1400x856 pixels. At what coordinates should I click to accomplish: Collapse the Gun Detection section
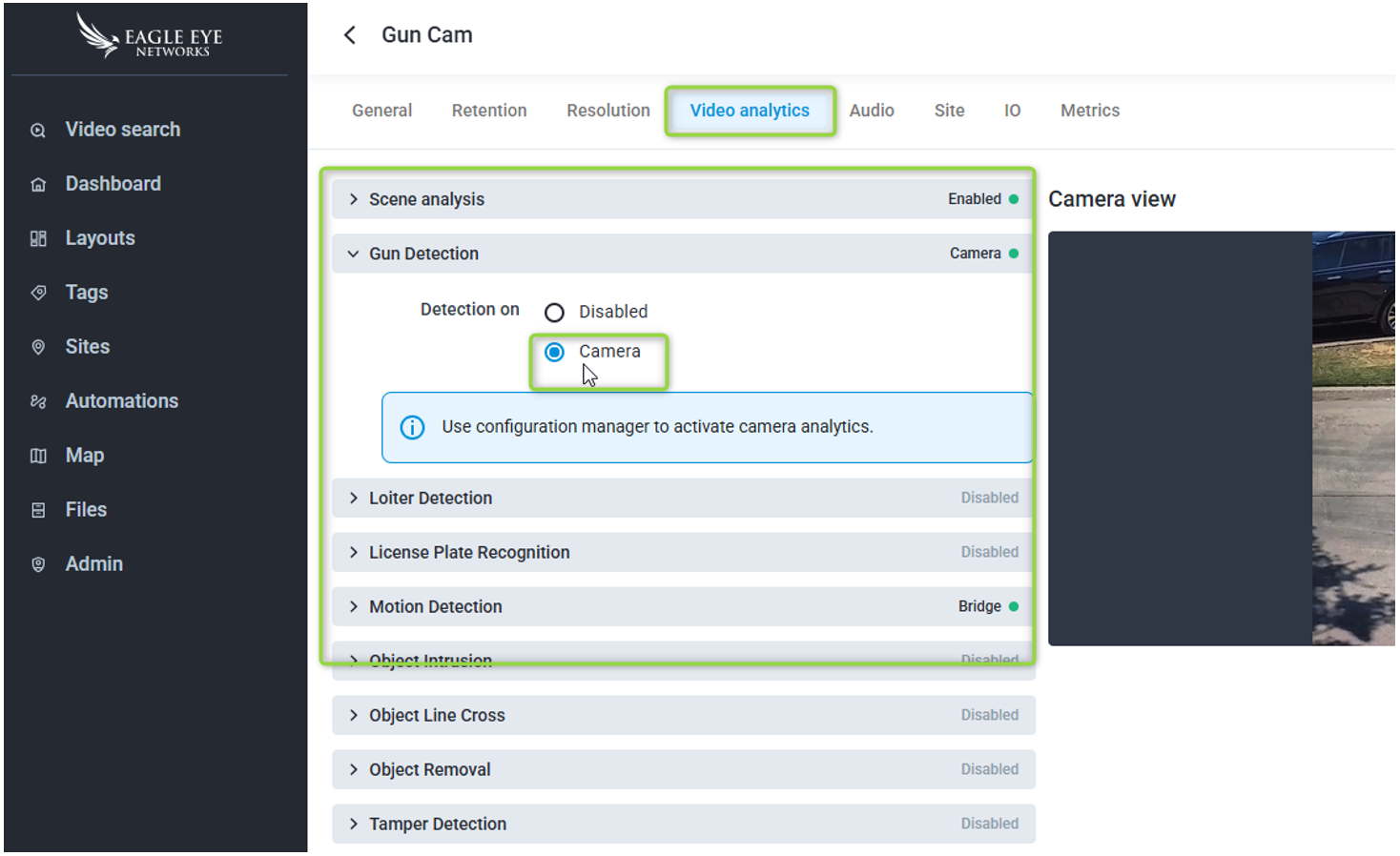tap(354, 254)
